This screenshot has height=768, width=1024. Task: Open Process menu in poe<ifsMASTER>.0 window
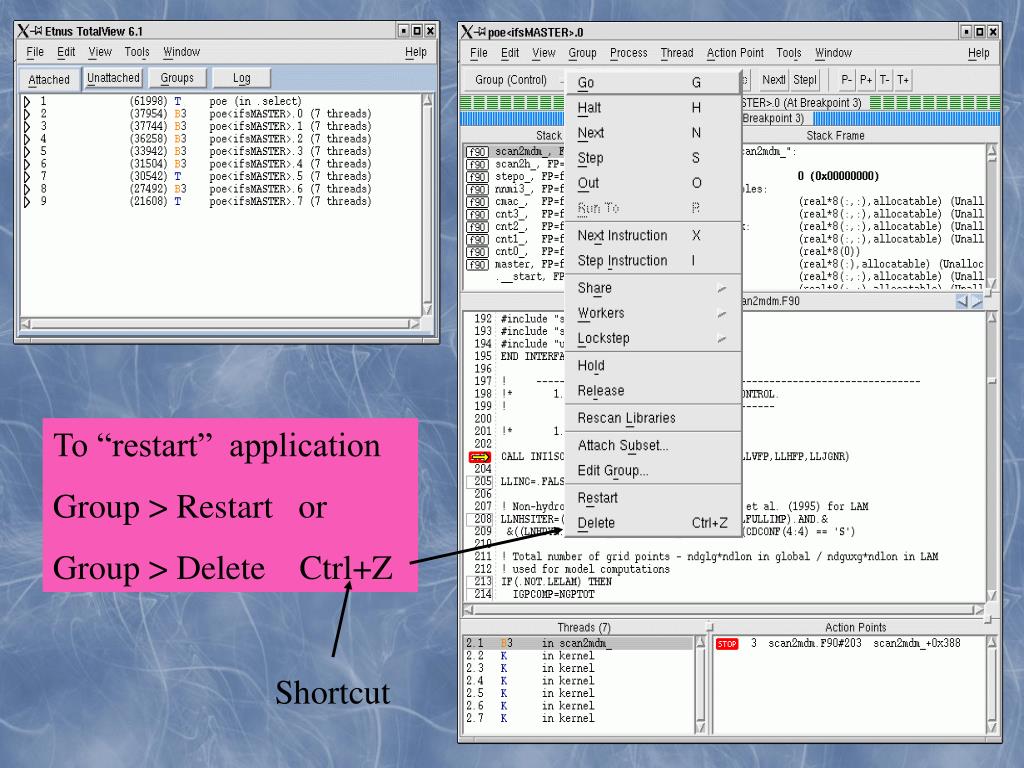point(628,53)
